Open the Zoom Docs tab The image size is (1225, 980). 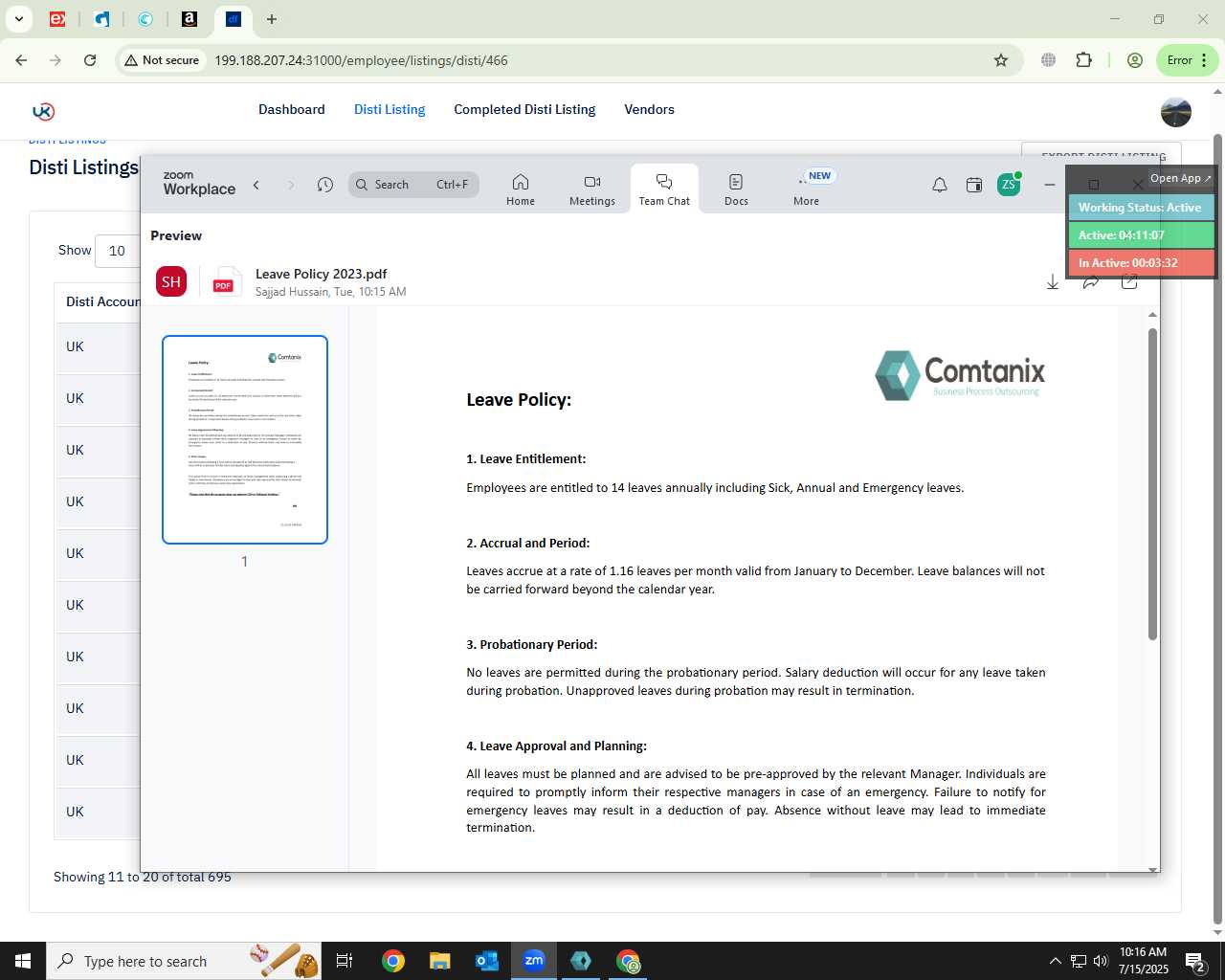(x=736, y=189)
